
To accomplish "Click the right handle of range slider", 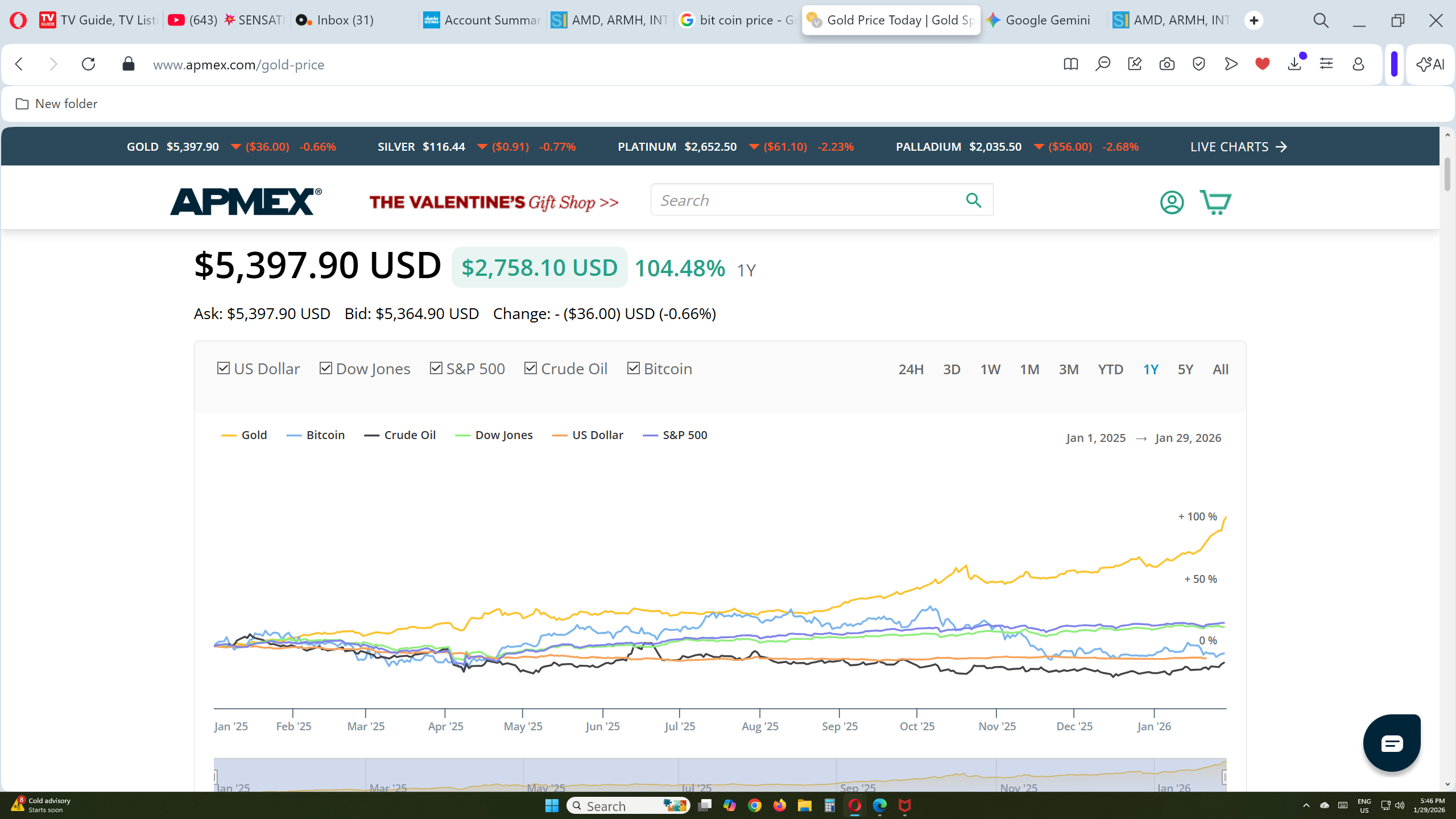I will (x=1225, y=776).
